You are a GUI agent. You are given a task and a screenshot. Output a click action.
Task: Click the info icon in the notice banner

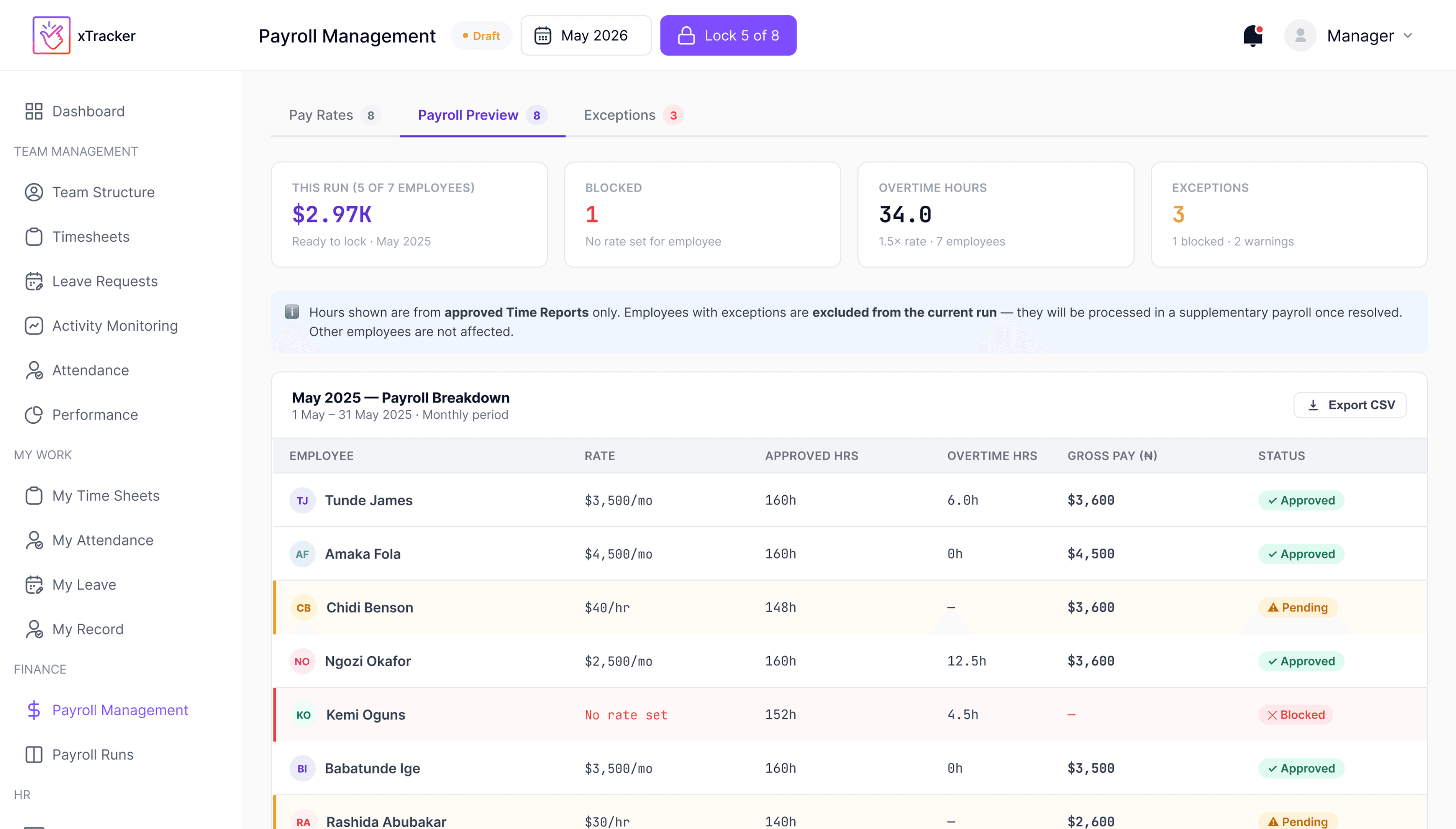click(292, 311)
